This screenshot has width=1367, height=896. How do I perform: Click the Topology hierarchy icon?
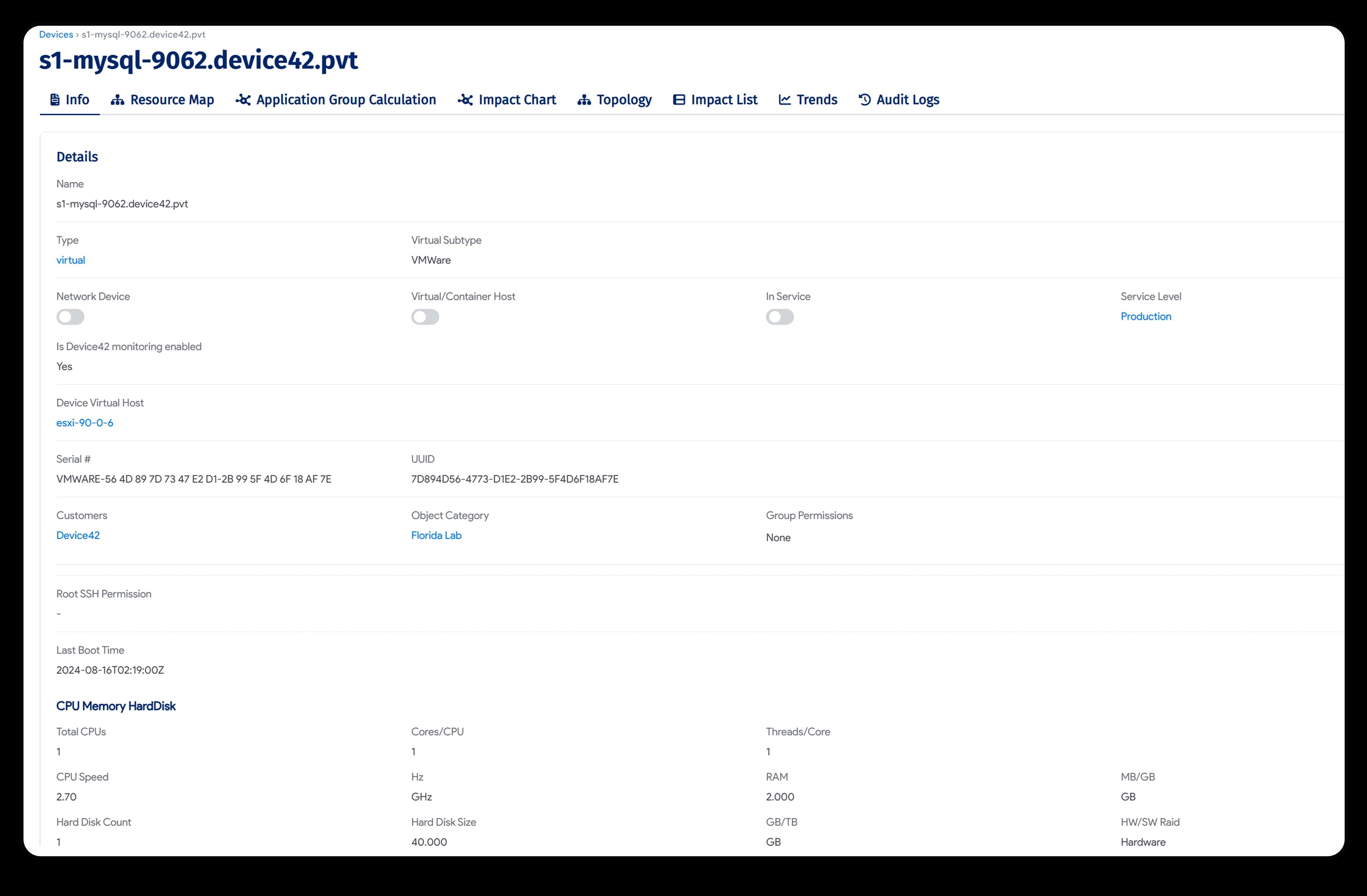point(584,100)
